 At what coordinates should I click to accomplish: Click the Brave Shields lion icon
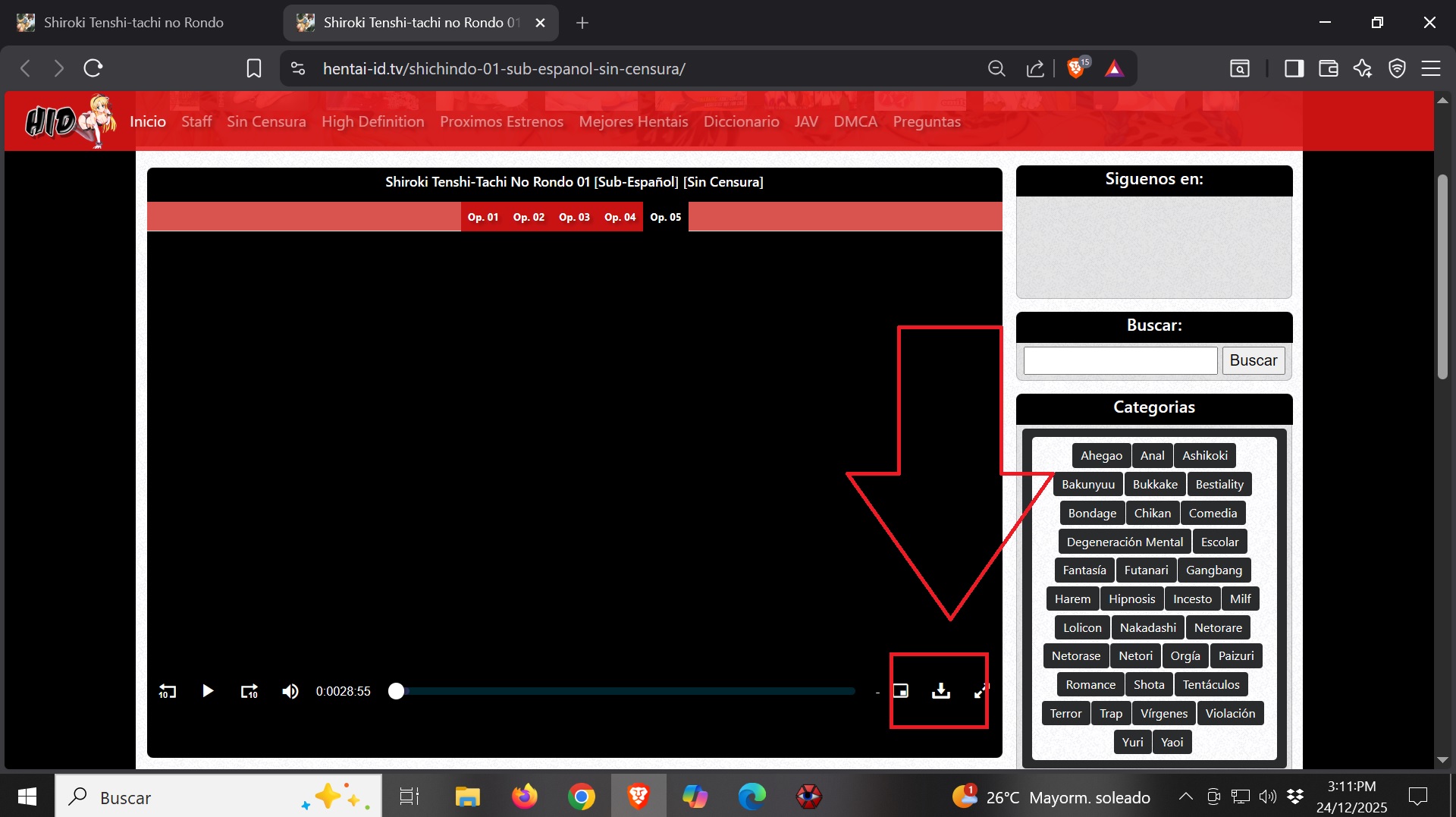(1075, 69)
